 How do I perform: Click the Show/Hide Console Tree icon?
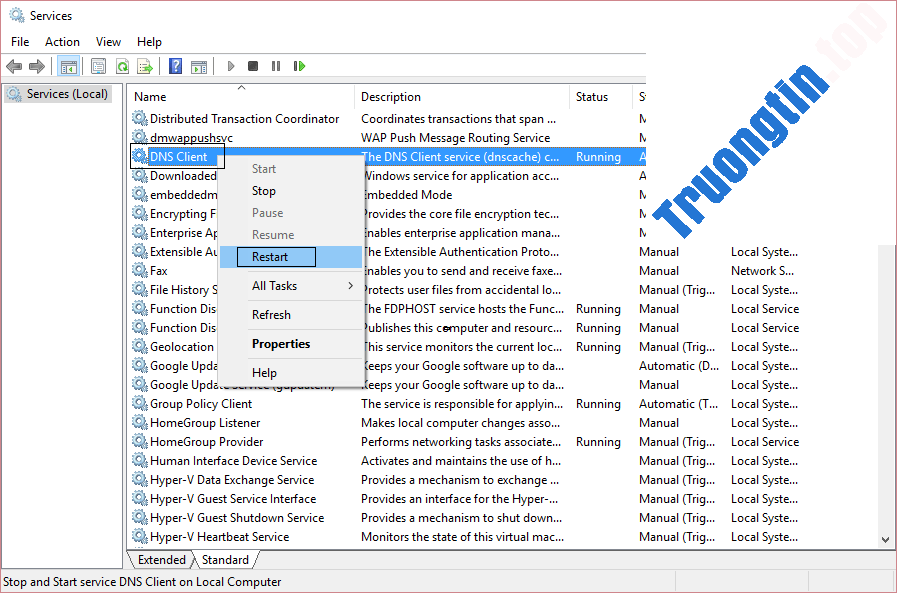tap(68, 66)
